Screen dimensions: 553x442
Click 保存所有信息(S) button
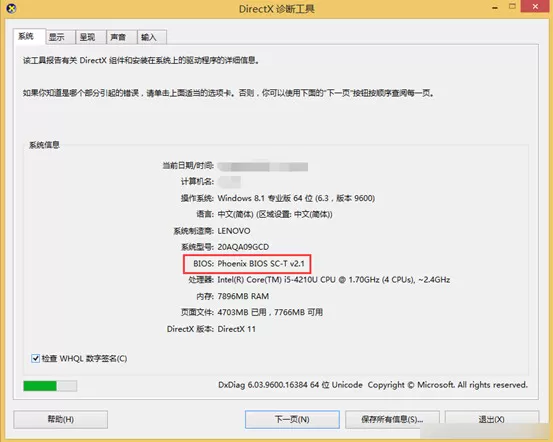tap(392, 419)
